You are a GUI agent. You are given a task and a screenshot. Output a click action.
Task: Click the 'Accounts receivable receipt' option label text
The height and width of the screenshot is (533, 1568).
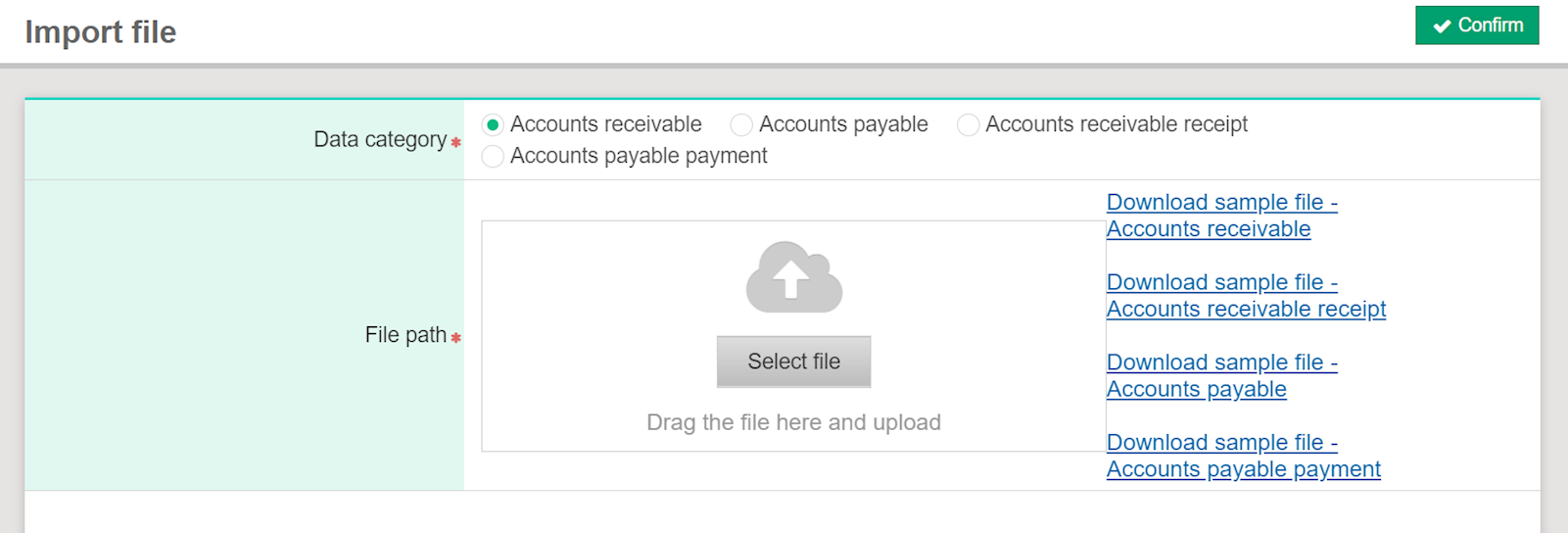tap(1117, 124)
